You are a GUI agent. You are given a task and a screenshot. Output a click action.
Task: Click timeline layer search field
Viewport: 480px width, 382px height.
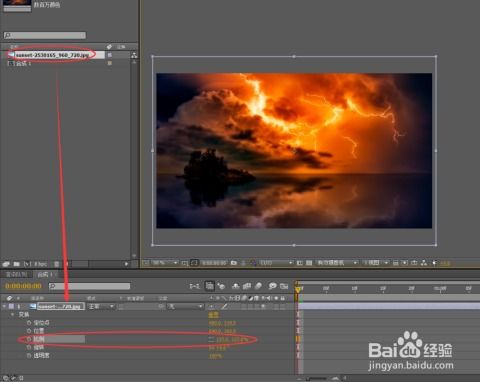tap(89, 286)
